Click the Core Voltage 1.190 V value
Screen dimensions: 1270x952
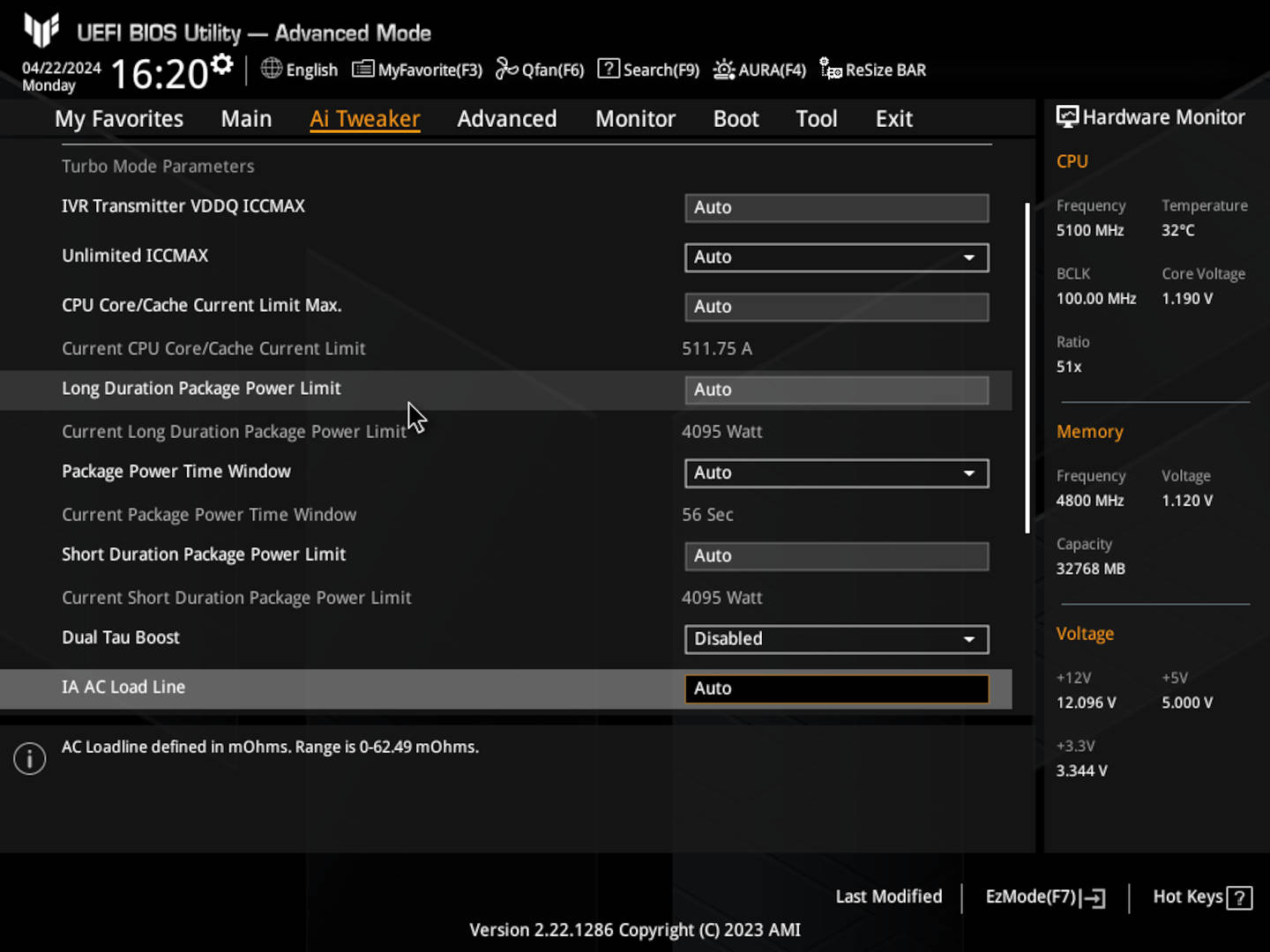(1187, 299)
